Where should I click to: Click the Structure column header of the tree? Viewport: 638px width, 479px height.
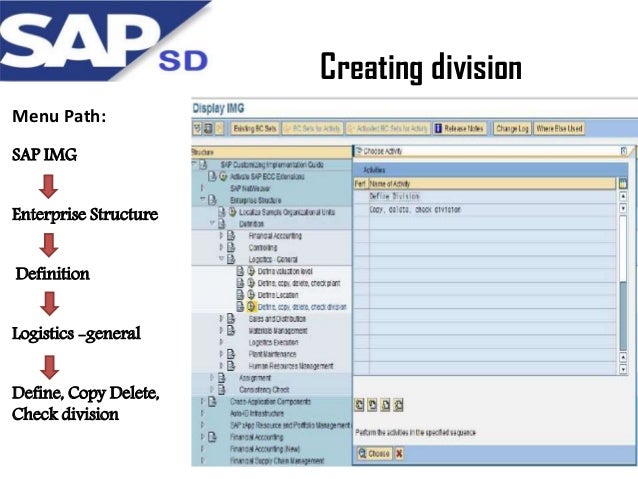click(x=271, y=152)
